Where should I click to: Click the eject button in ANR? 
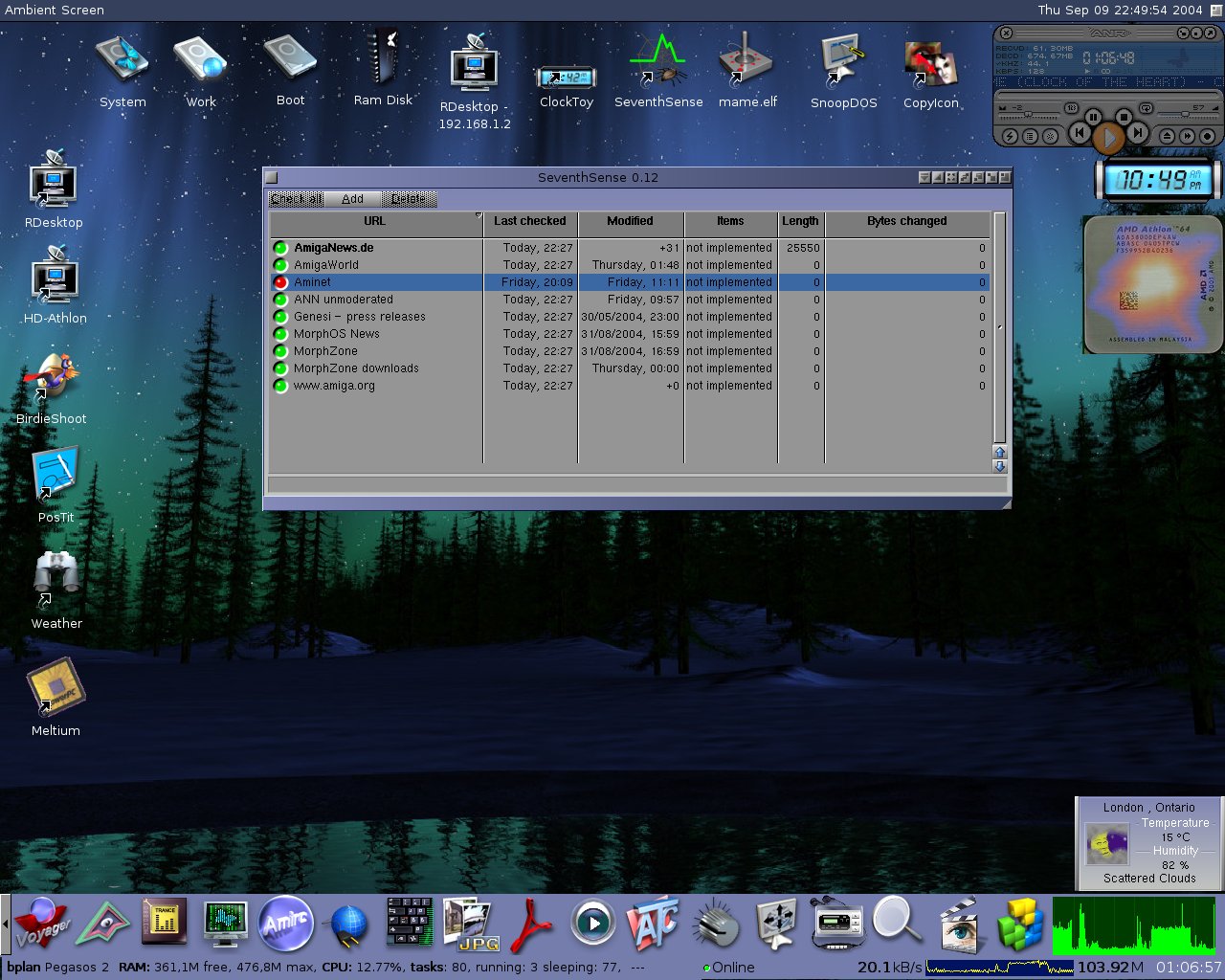(1167, 136)
